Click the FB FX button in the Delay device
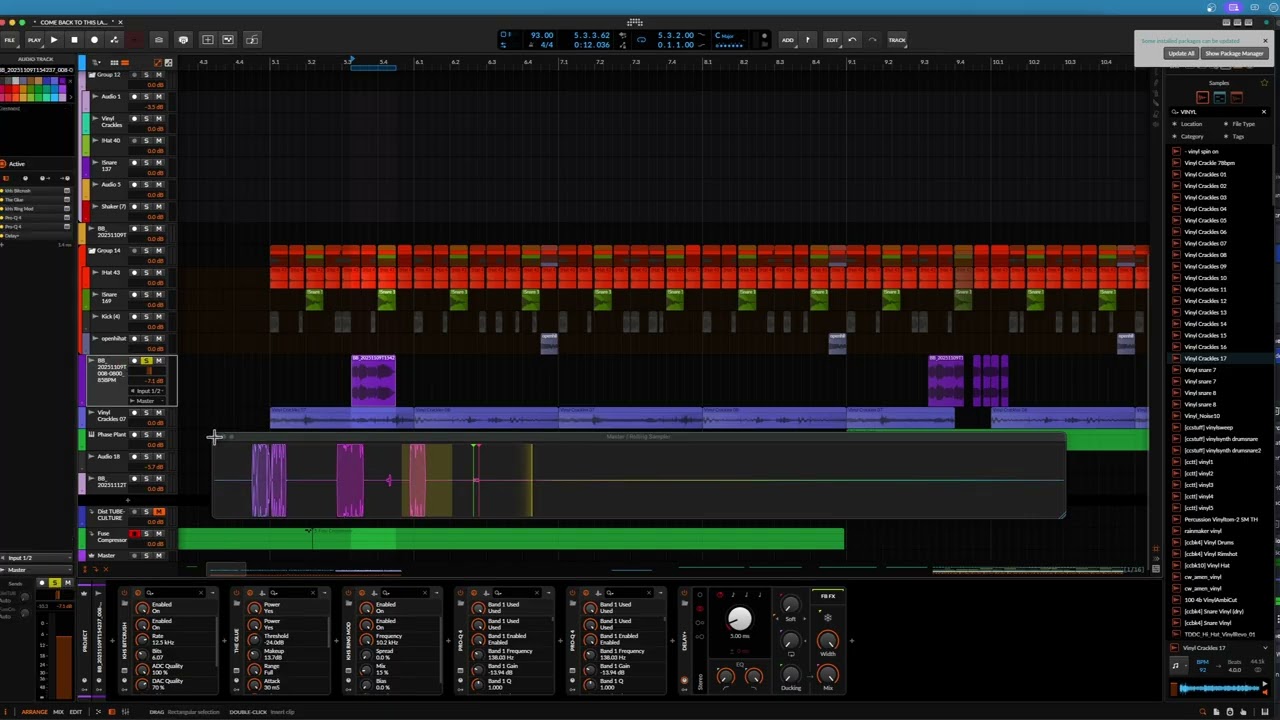 (x=828, y=596)
